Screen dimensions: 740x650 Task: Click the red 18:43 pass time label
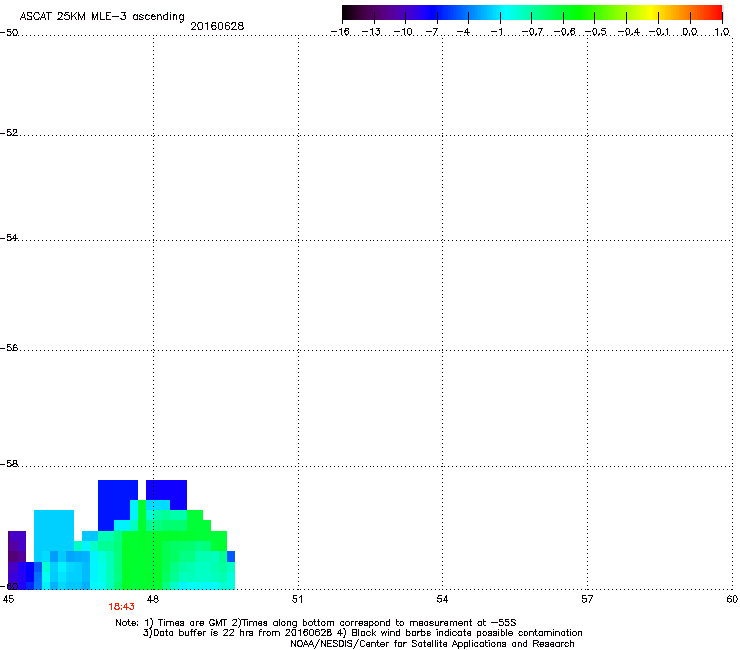(121, 607)
